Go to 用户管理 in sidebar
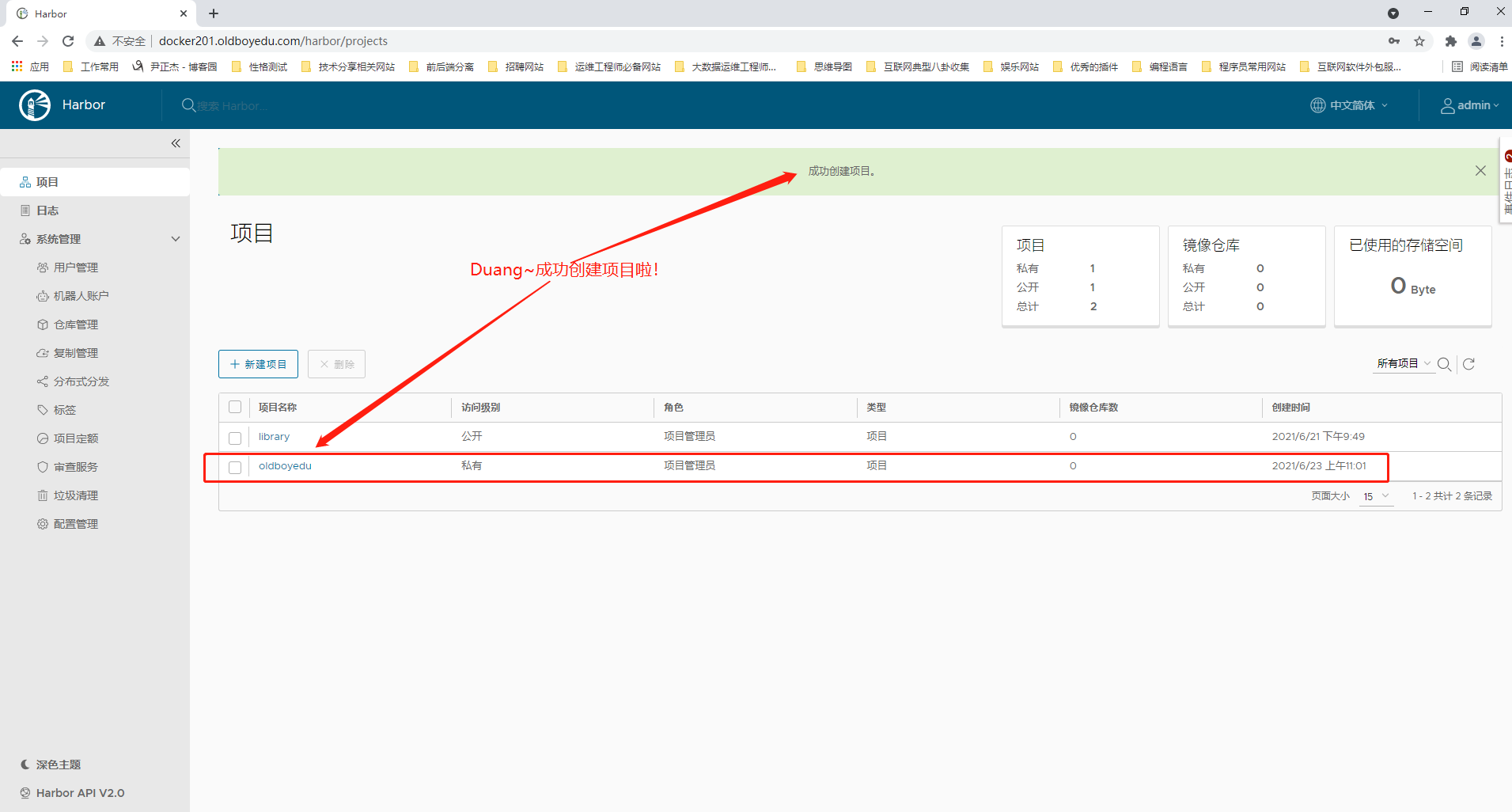 tap(75, 268)
